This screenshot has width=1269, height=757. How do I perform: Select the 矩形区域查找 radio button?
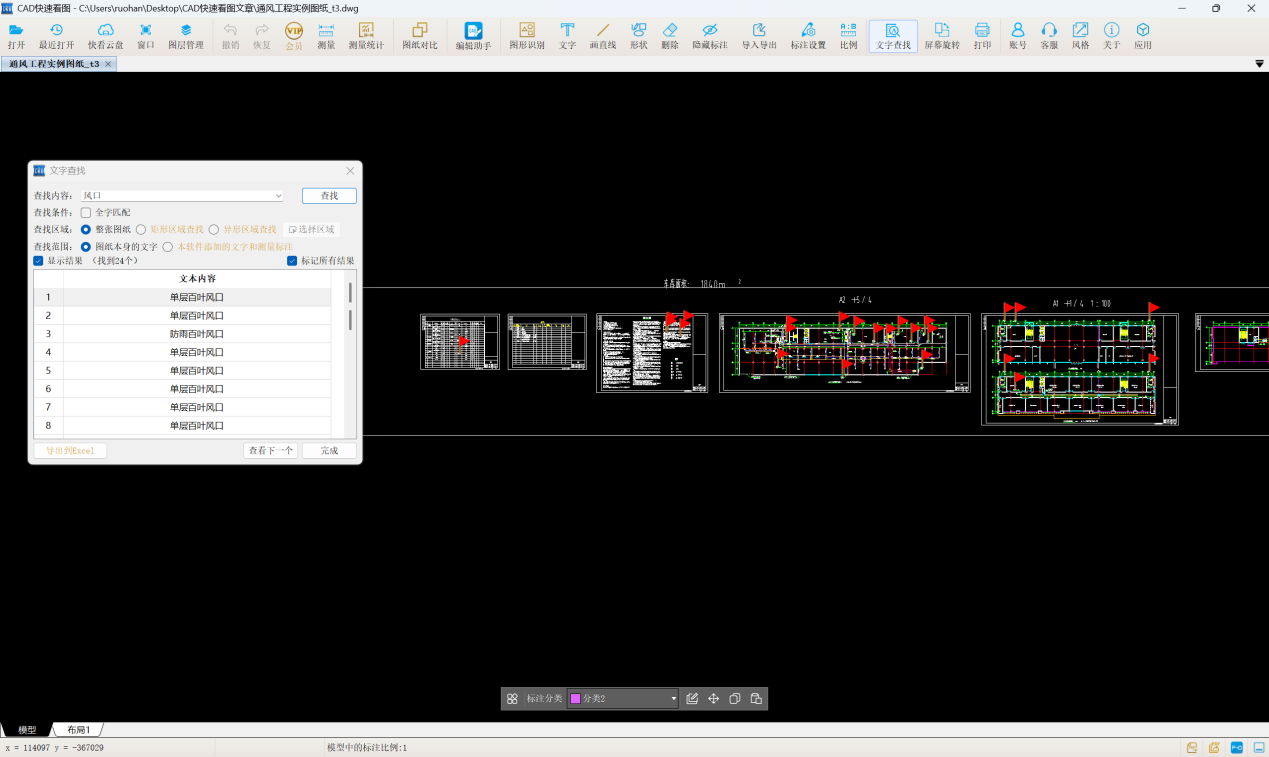tap(141, 230)
